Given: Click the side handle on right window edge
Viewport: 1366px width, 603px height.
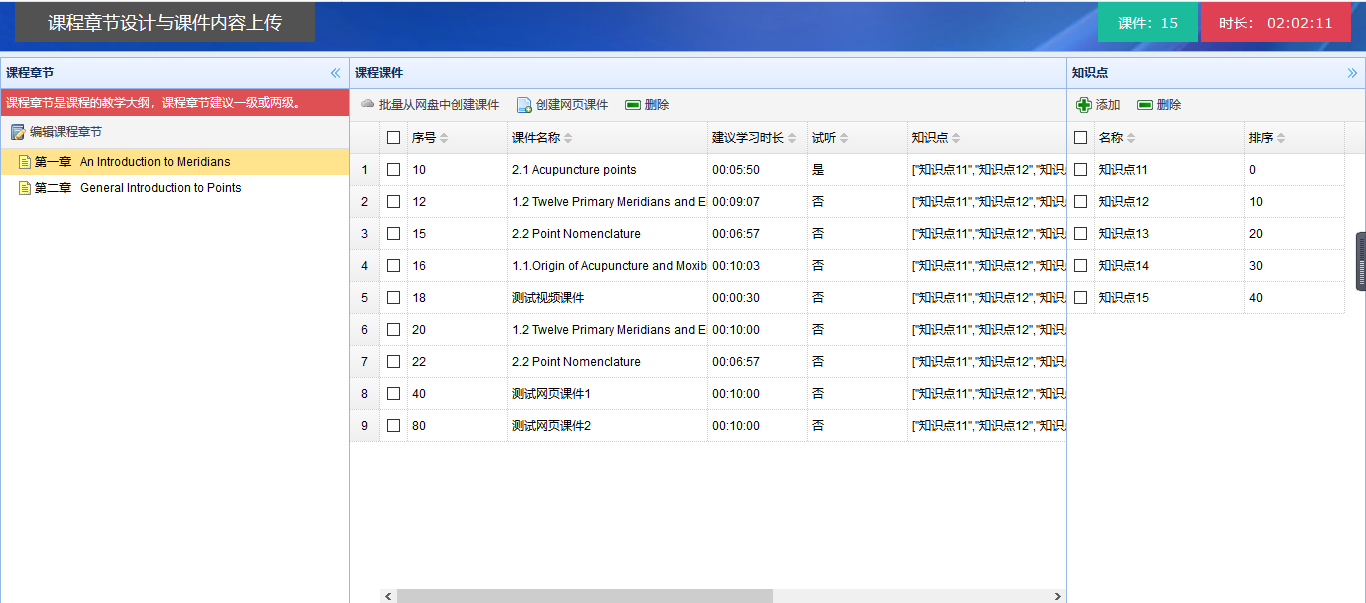Looking at the screenshot, I should point(1360,261).
